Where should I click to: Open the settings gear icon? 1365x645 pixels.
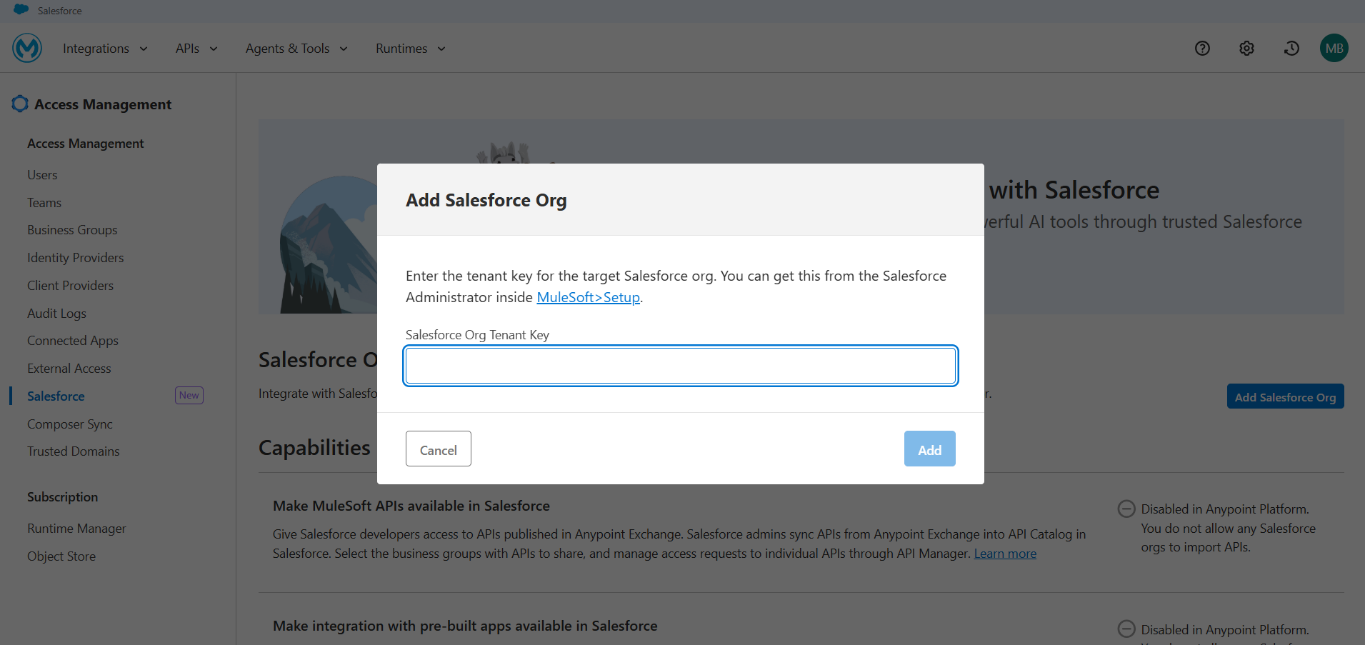[1247, 48]
